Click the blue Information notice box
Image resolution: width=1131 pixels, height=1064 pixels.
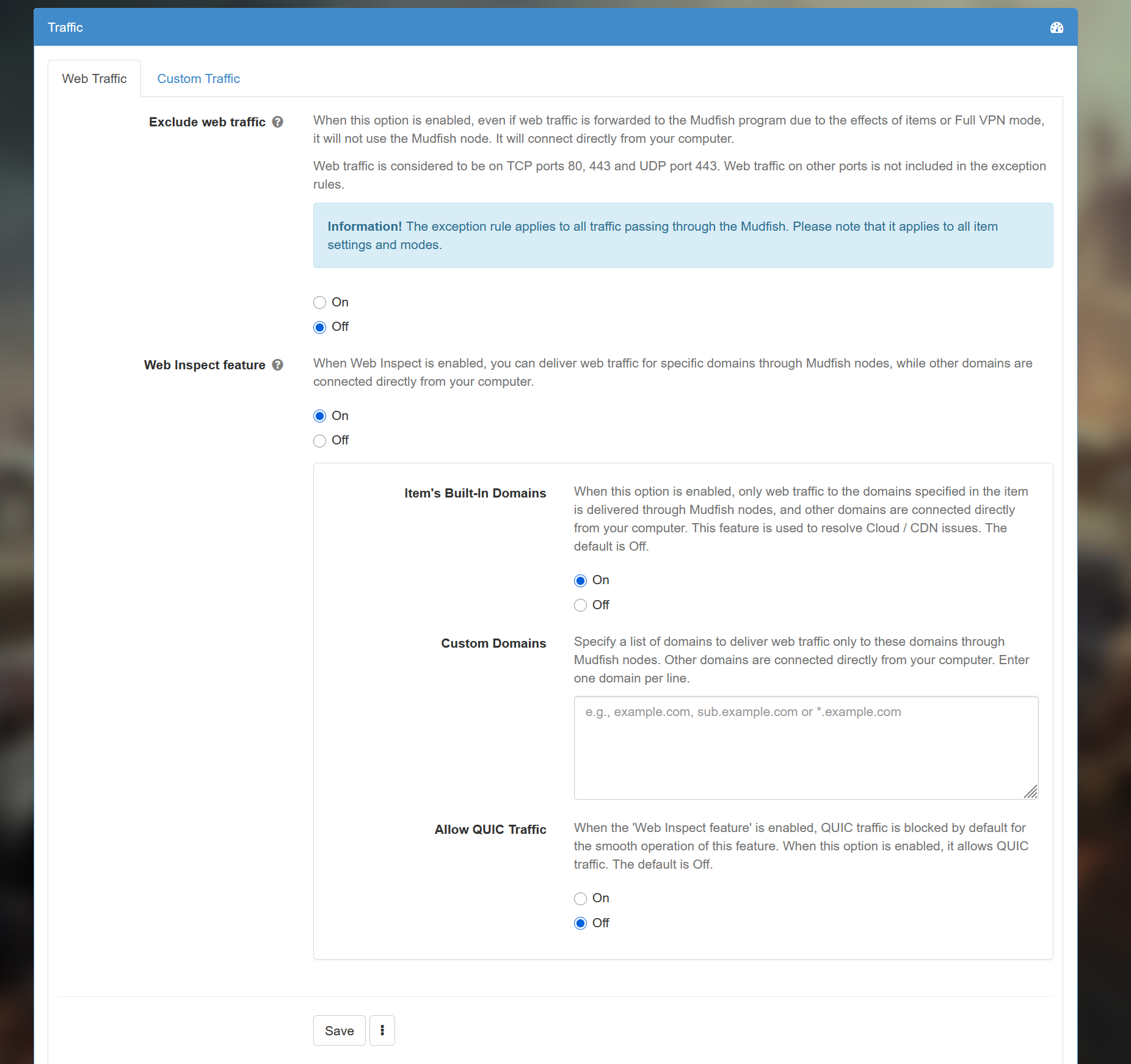[x=683, y=236]
